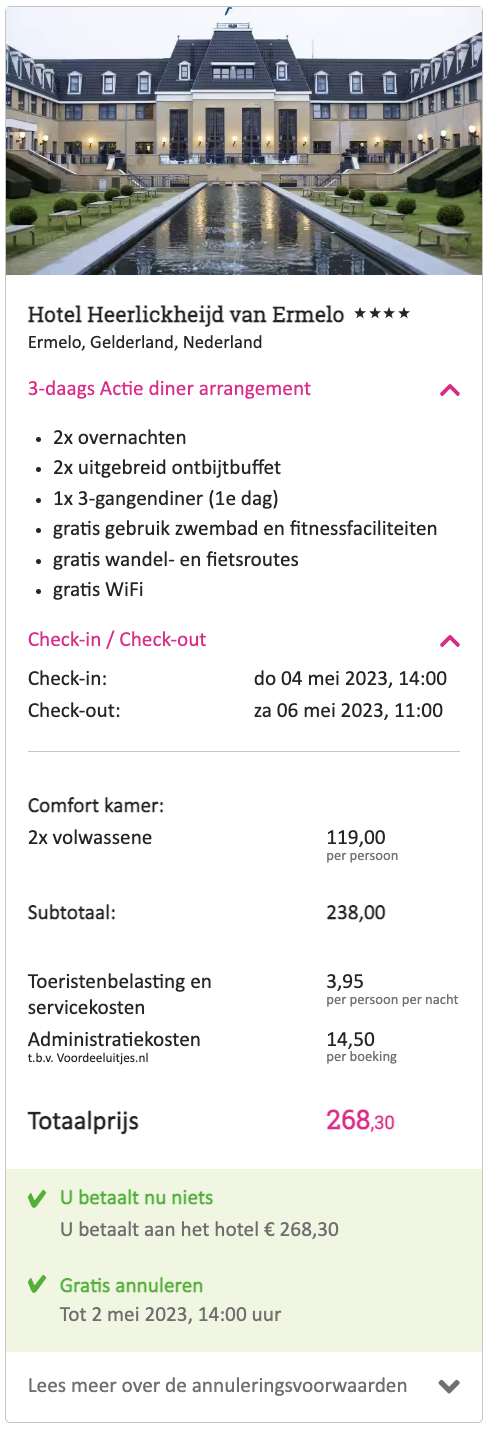Click the 2x volwassene price 119,00

[356, 837]
